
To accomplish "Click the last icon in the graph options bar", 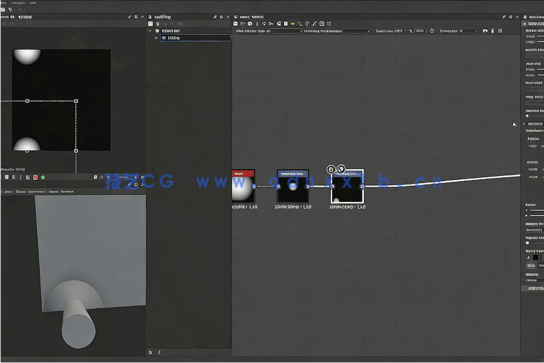I will pos(500,31).
